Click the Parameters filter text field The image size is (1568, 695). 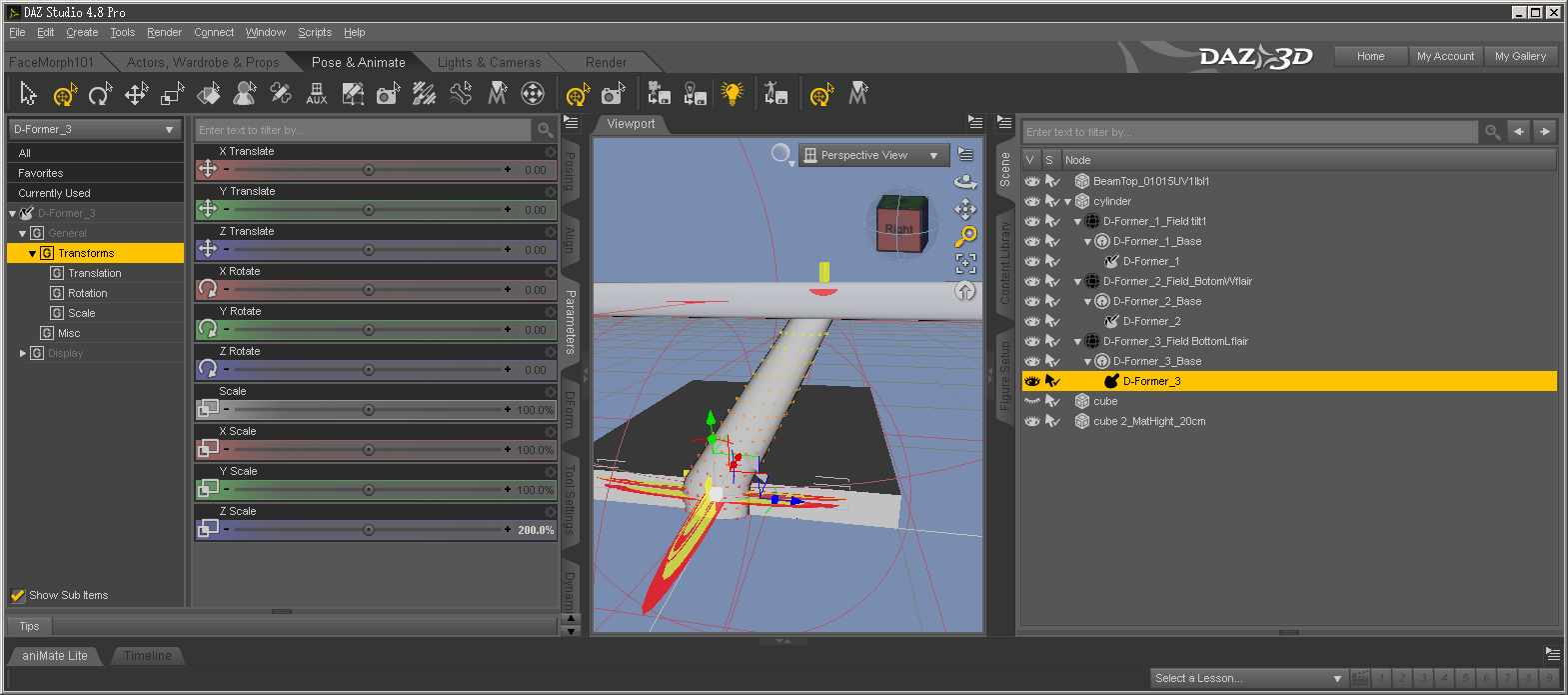pyautogui.click(x=363, y=130)
